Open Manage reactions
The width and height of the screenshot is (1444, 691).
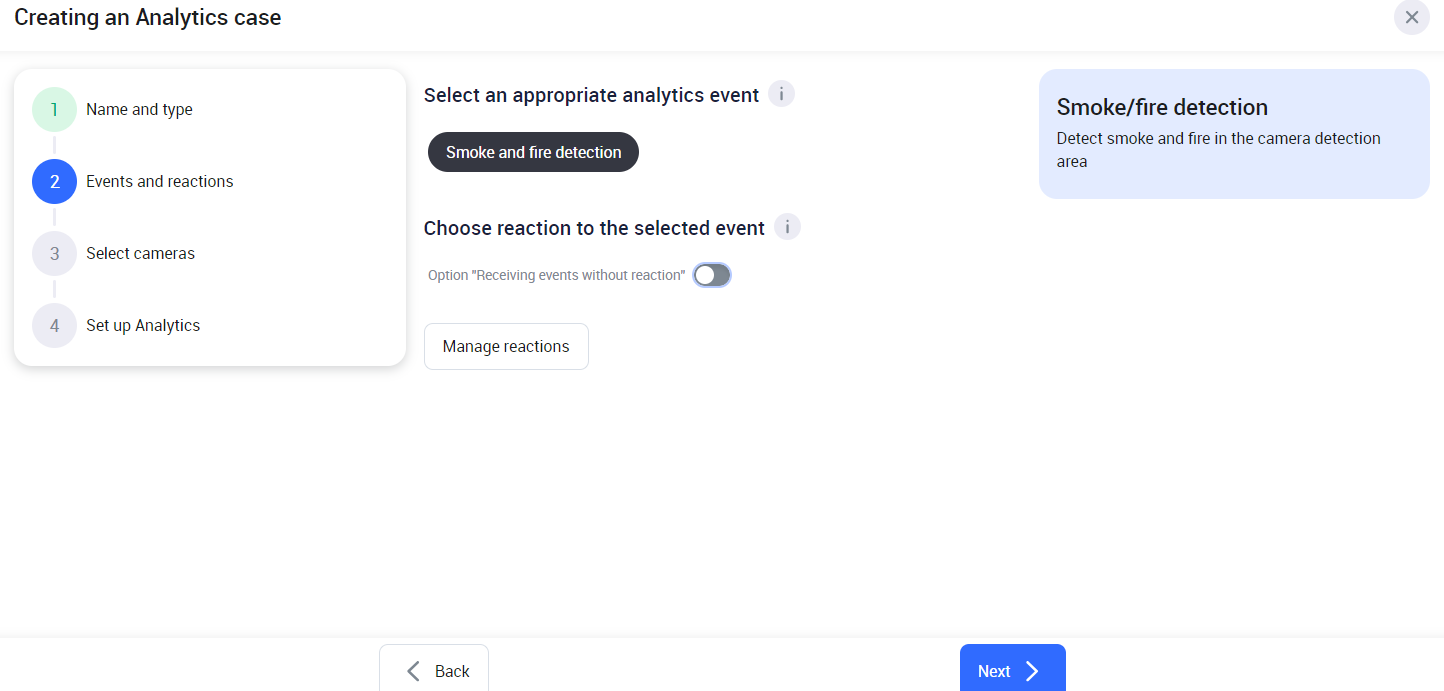tap(506, 347)
